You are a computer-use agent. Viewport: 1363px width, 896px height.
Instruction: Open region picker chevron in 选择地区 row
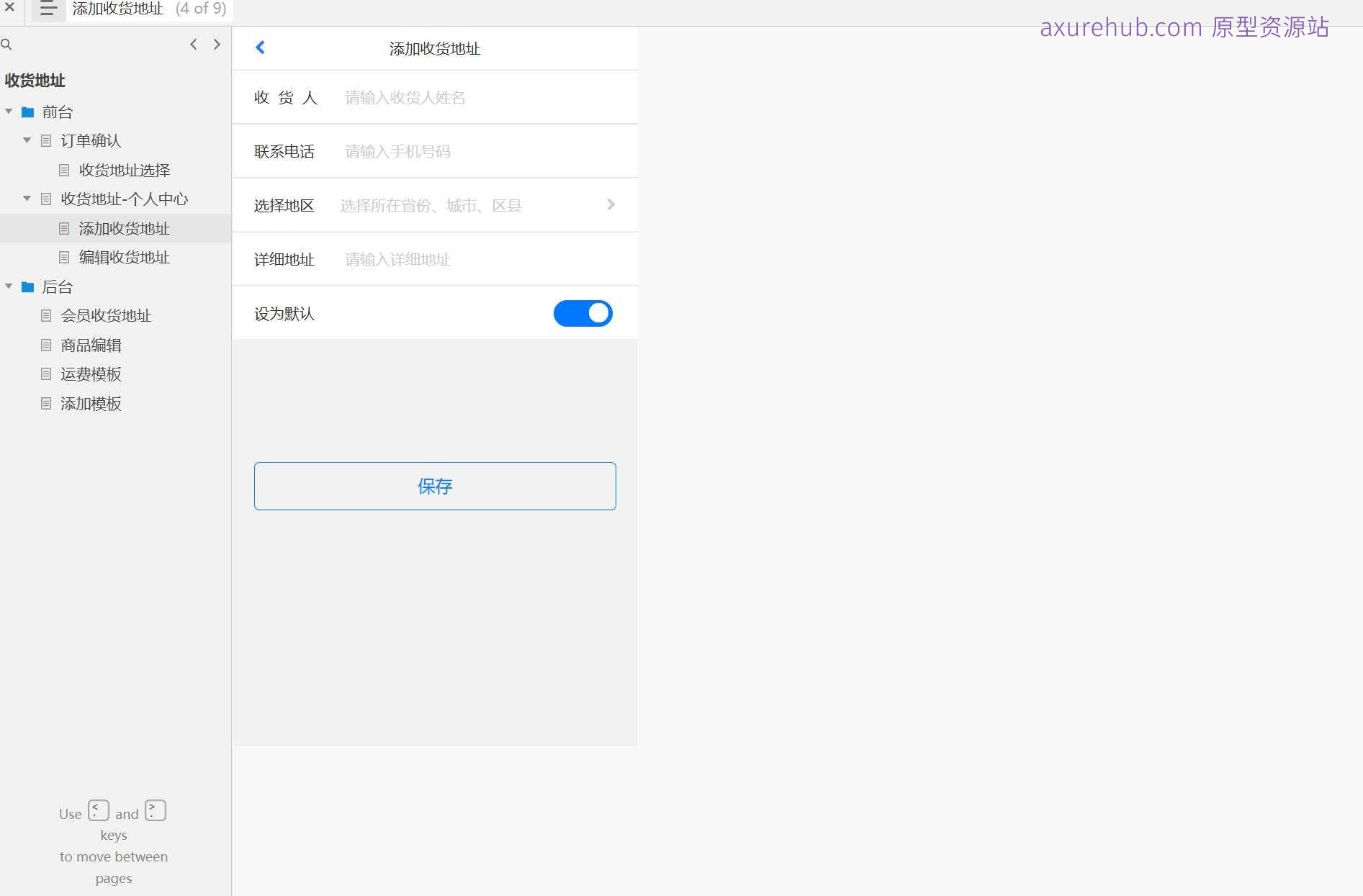coord(611,204)
